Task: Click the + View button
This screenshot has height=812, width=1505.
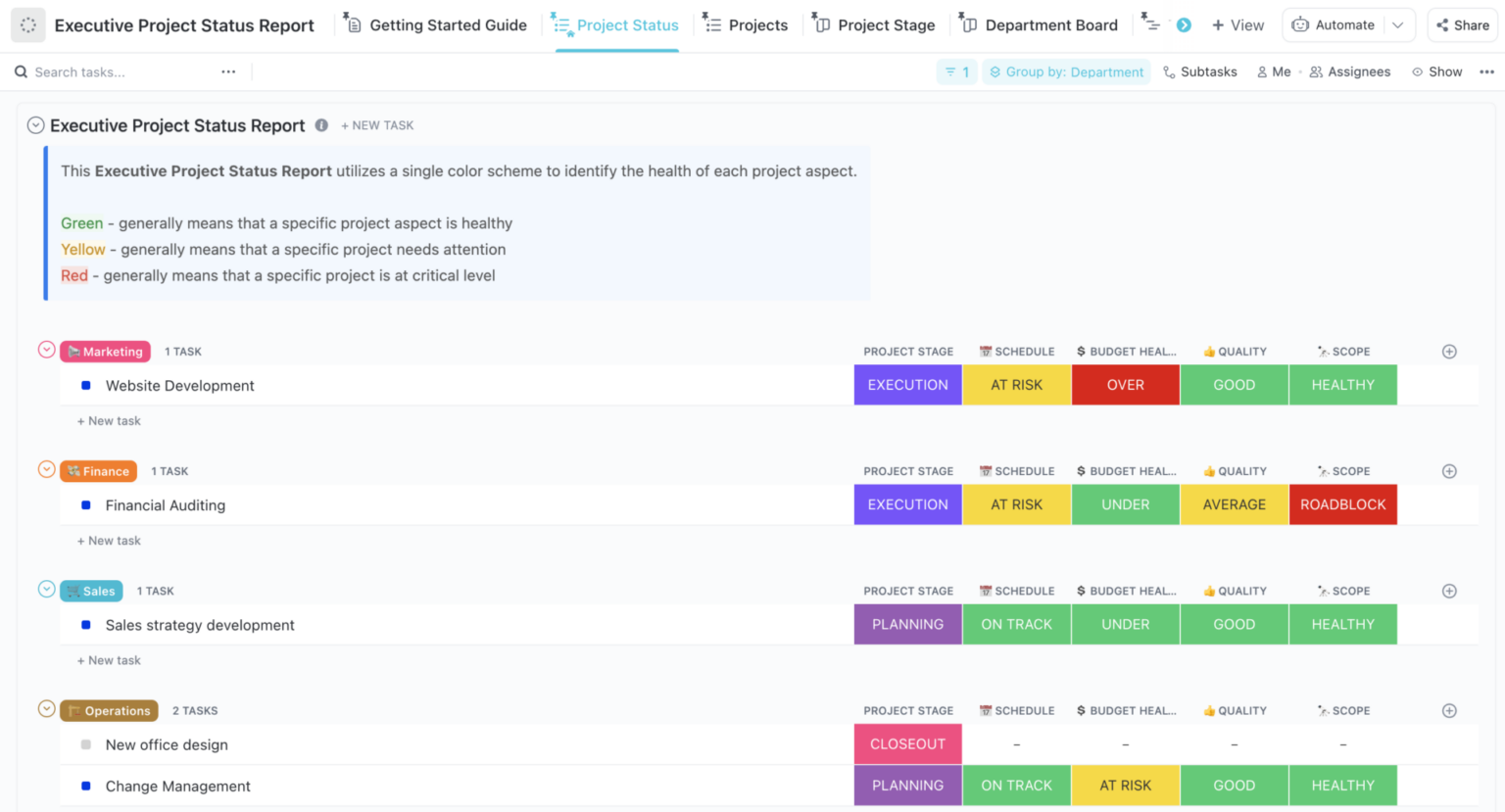Action: click(x=1238, y=24)
